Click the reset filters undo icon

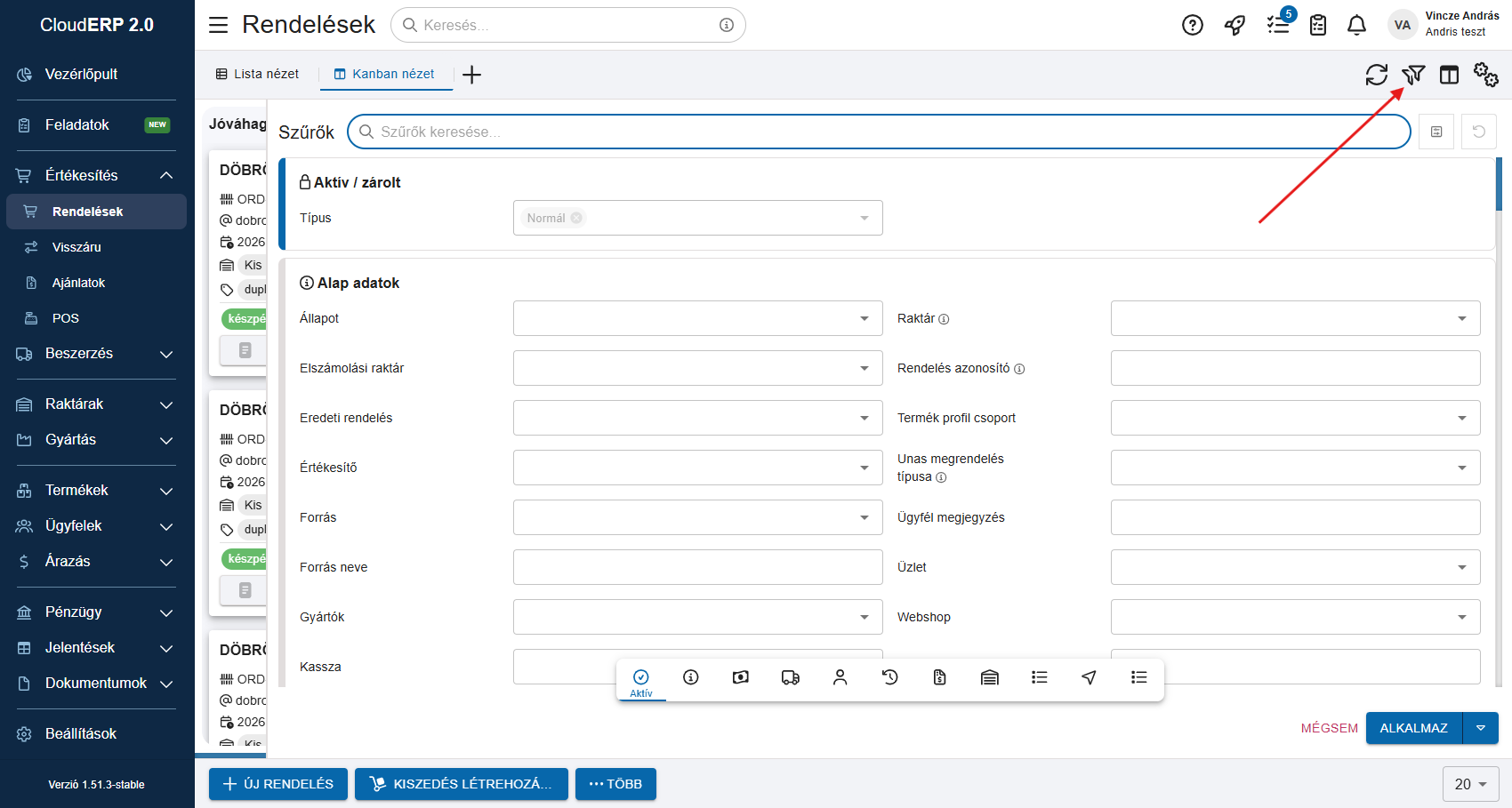coord(1478,132)
